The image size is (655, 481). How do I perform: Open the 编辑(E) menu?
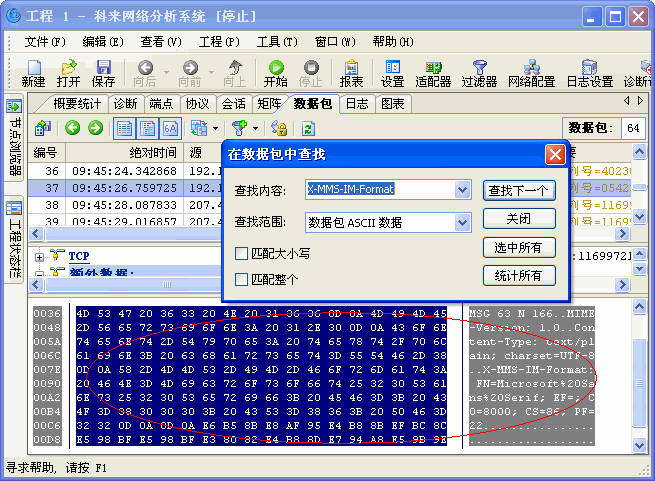pos(103,42)
